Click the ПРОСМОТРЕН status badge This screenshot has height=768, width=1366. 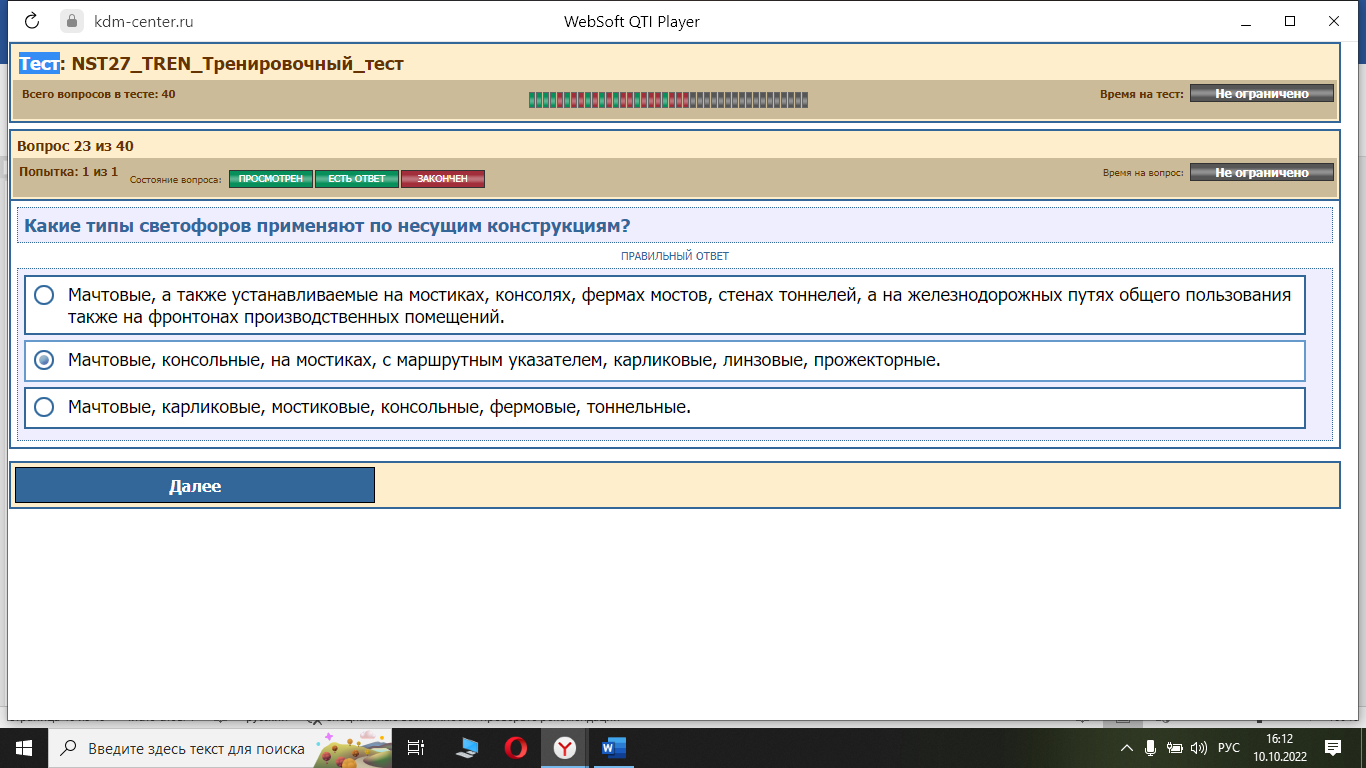tap(271, 179)
